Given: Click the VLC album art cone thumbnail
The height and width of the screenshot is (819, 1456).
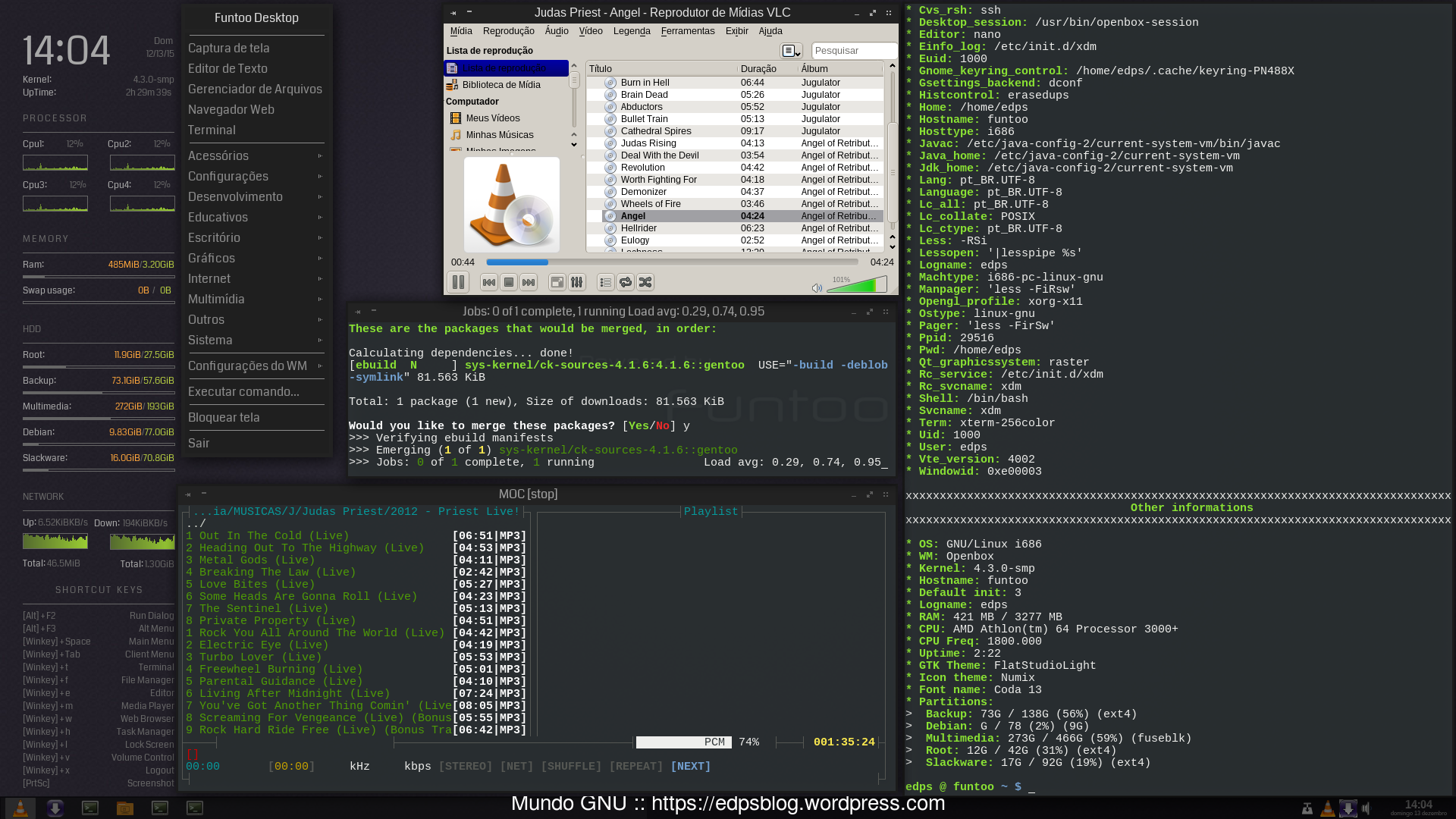Looking at the screenshot, I should click(512, 205).
